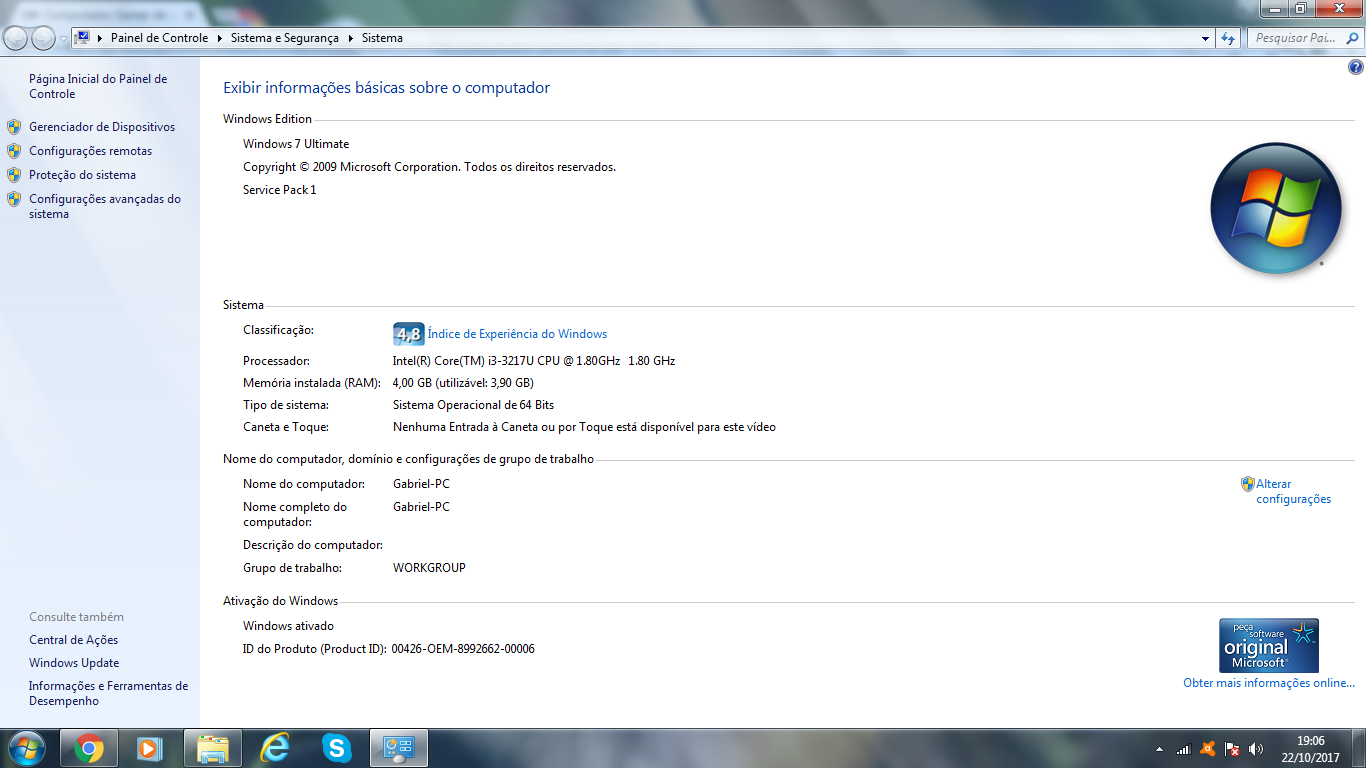This screenshot has height=768, width=1366.
Task: Open Skype from the taskbar
Action: point(336,748)
